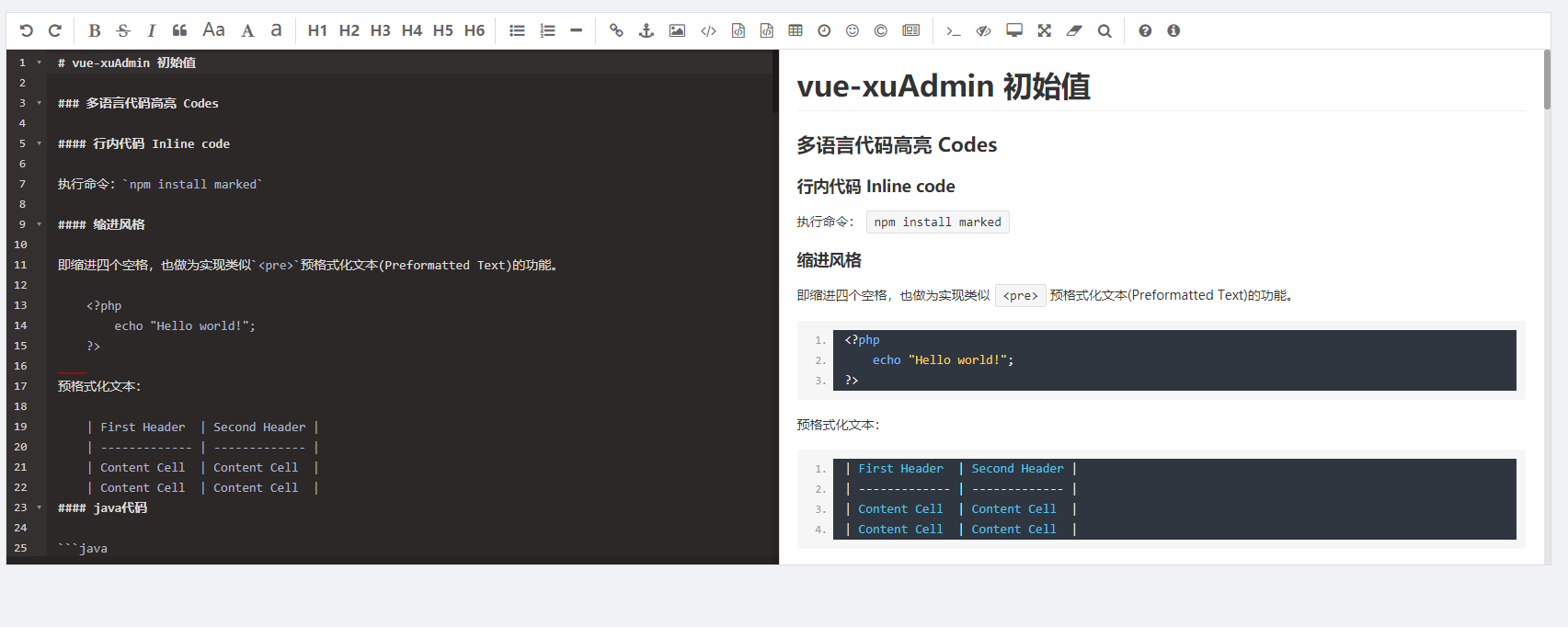
Task: Insert an H1 heading
Action: pos(317,30)
